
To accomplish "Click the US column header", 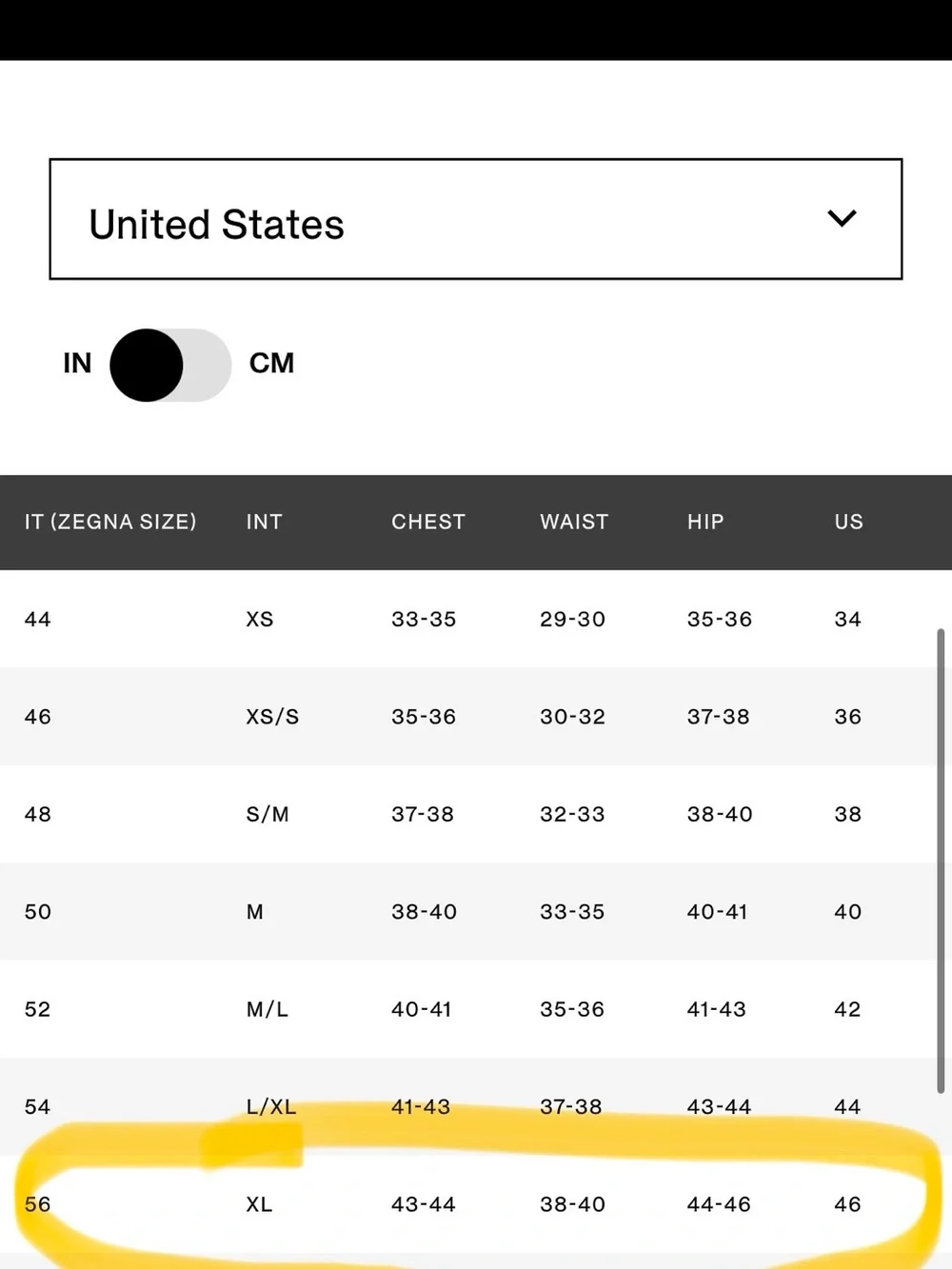I will pyautogui.click(x=849, y=522).
